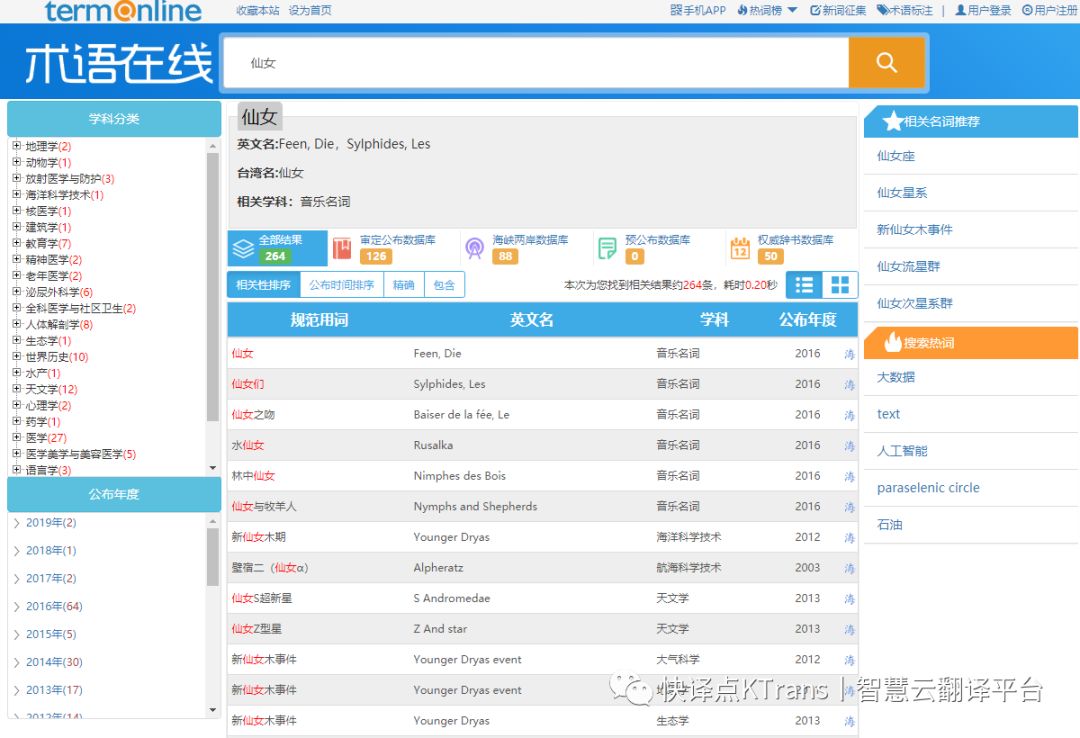Expand 动物学 category node
Viewport: 1080px width, 738px height.
coord(17,162)
